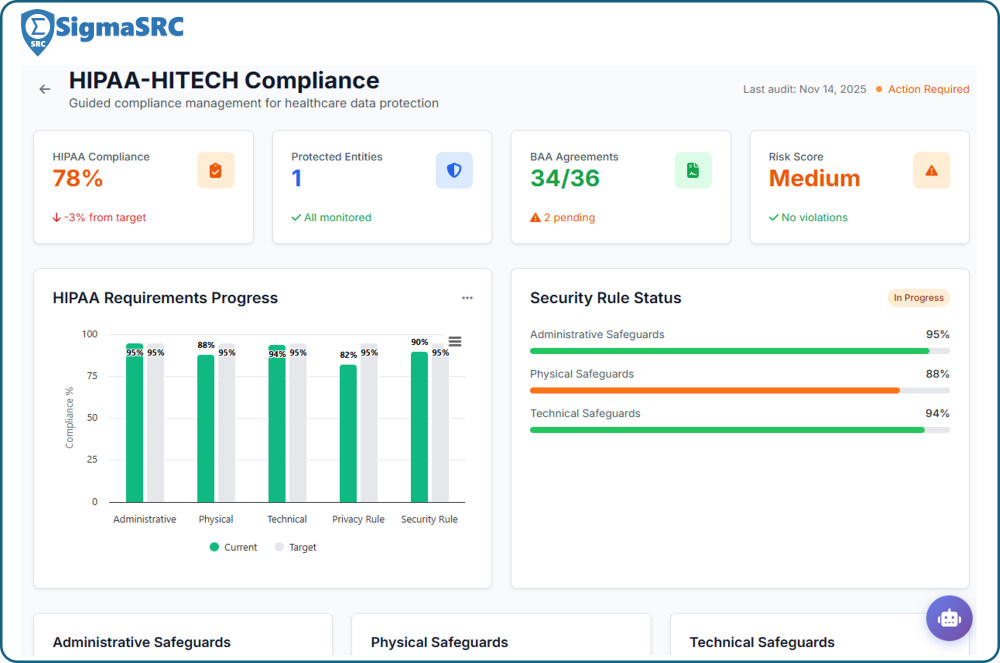Click the Physical Safeguards card heading
This screenshot has height=663, width=1000.
(x=439, y=642)
